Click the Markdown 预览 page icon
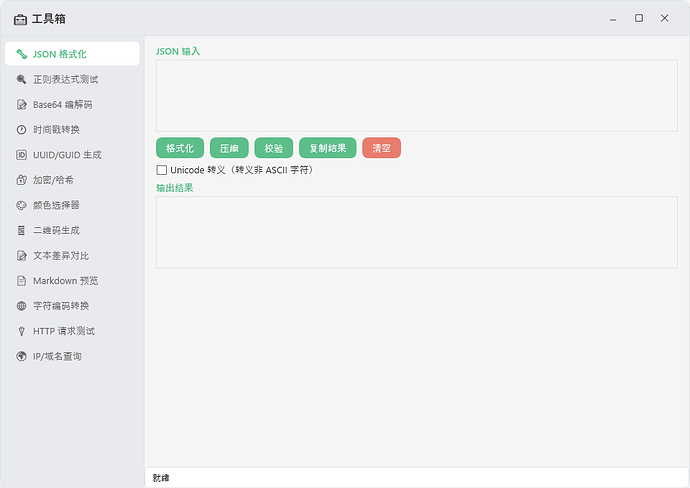The height and width of the screenshot is (488, 690). [22, 281]
